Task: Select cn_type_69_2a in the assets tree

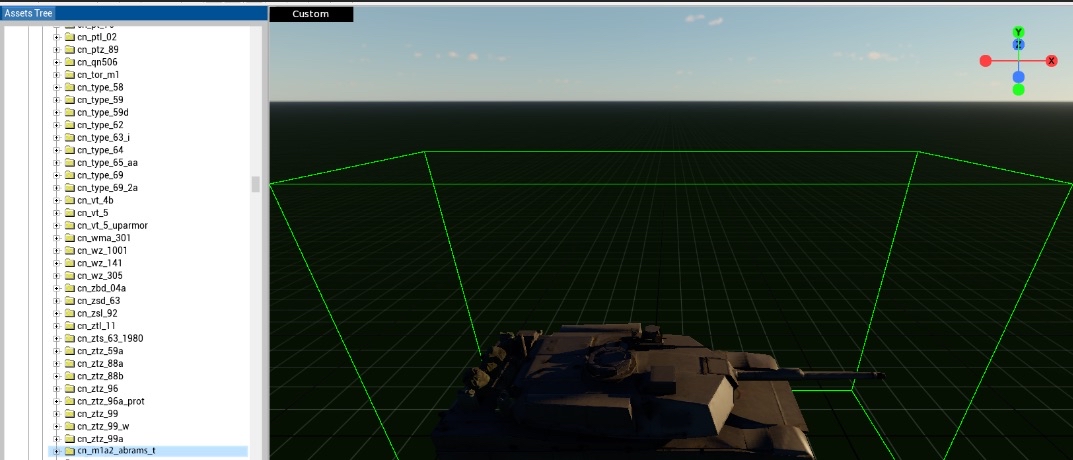Action: coord(107,188)
